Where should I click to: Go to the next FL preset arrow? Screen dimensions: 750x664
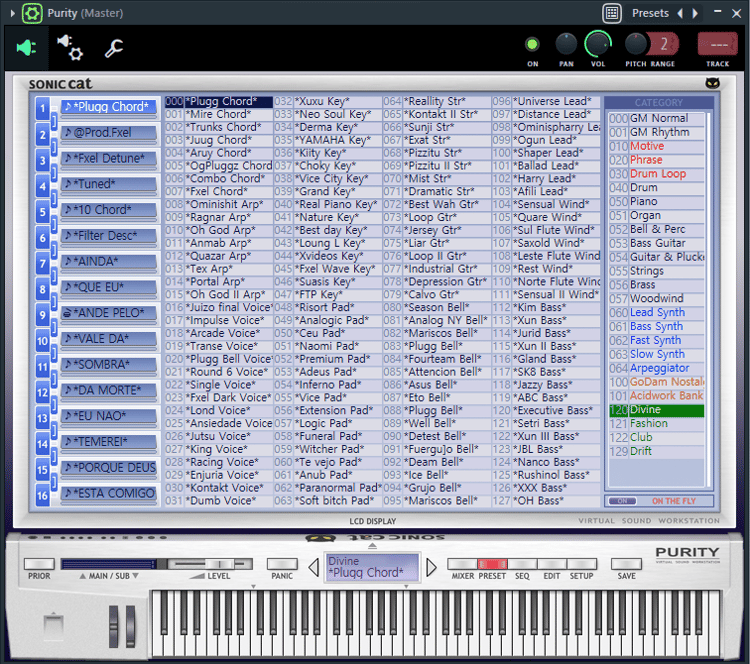[x=695, y=13]
